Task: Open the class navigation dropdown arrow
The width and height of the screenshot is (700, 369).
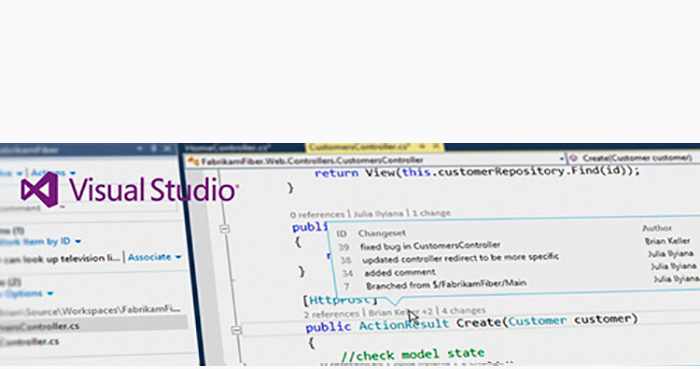Action: (x=562, y=158)
